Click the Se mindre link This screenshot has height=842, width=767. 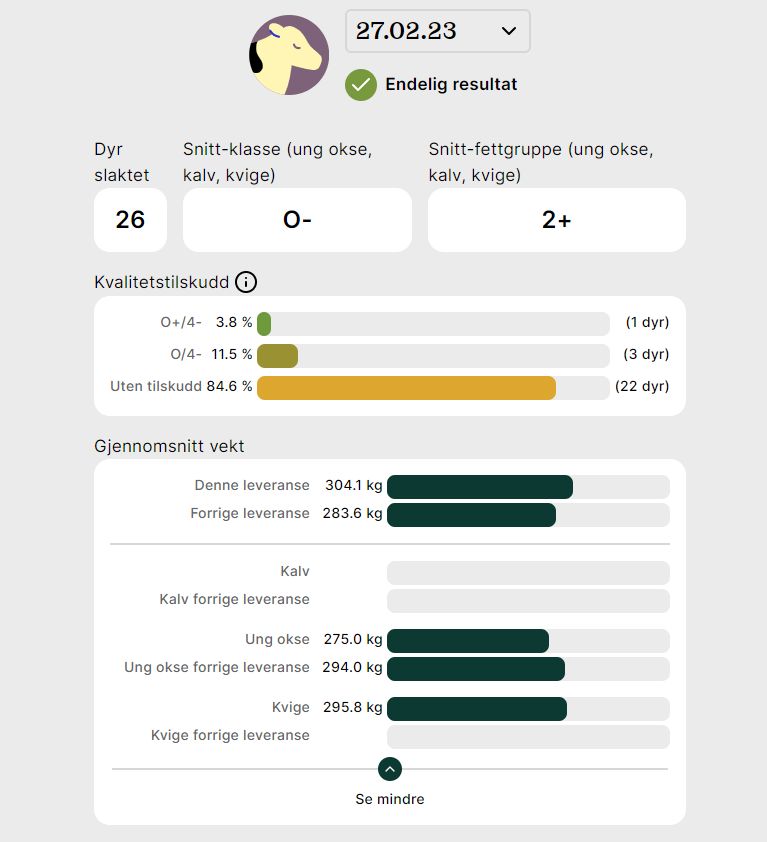389,799
